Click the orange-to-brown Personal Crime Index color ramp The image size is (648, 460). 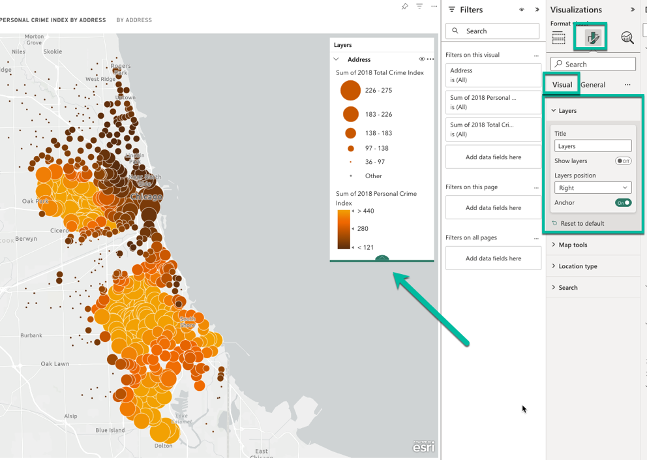tap(343, 228)
